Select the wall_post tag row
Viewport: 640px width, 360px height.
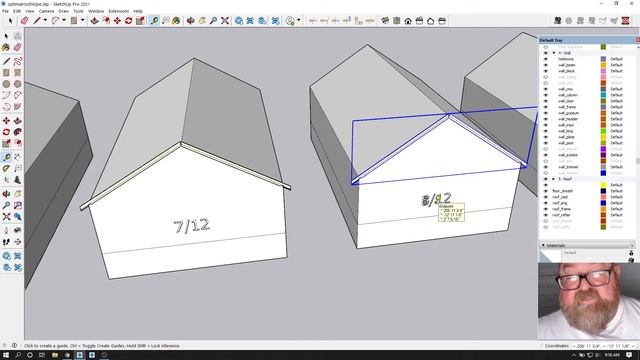(x=587, y=143)
